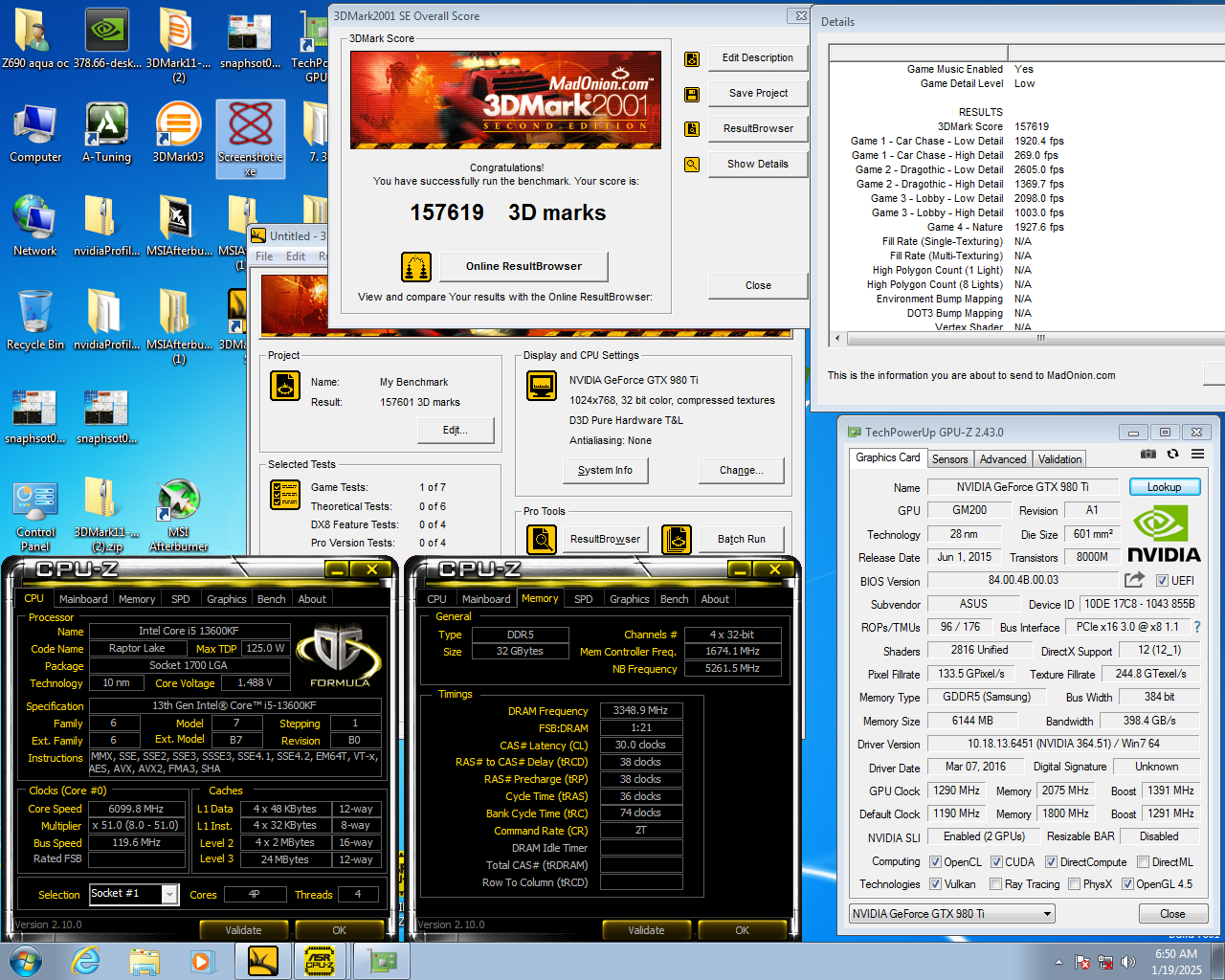Viewport: 1225px width, 980px height.
Task: Click the Edit... project button
Action: pyautogui.click(x=456, y=430)
